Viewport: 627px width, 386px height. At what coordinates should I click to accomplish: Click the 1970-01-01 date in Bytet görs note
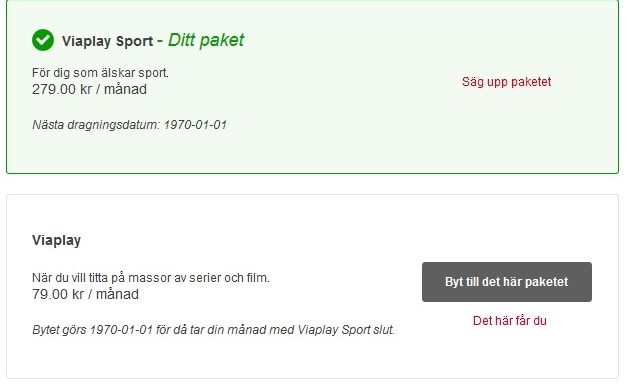(x=122, y=330)
